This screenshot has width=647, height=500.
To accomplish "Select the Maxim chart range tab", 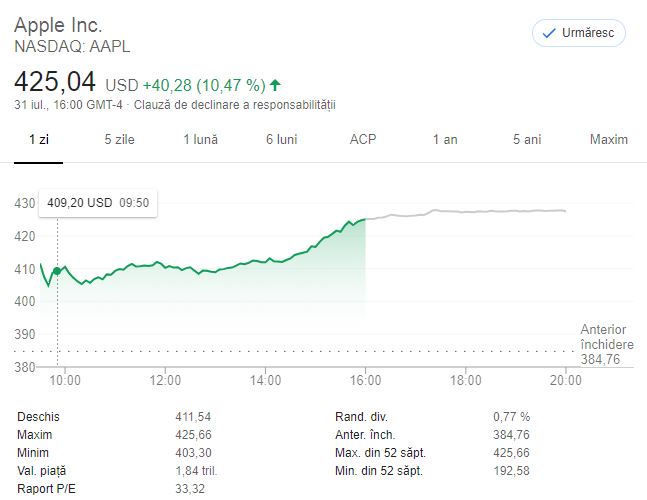I will (x=609, y=139).
